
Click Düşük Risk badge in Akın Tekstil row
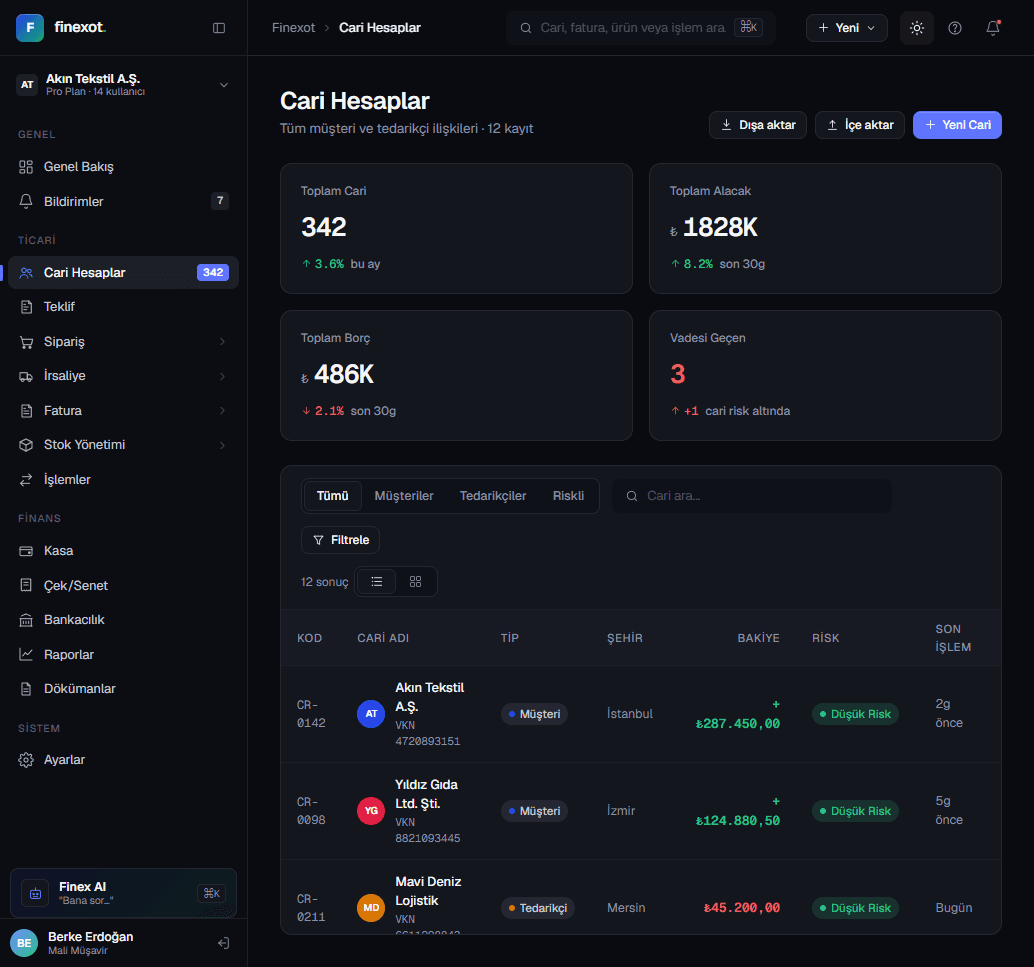855,714
